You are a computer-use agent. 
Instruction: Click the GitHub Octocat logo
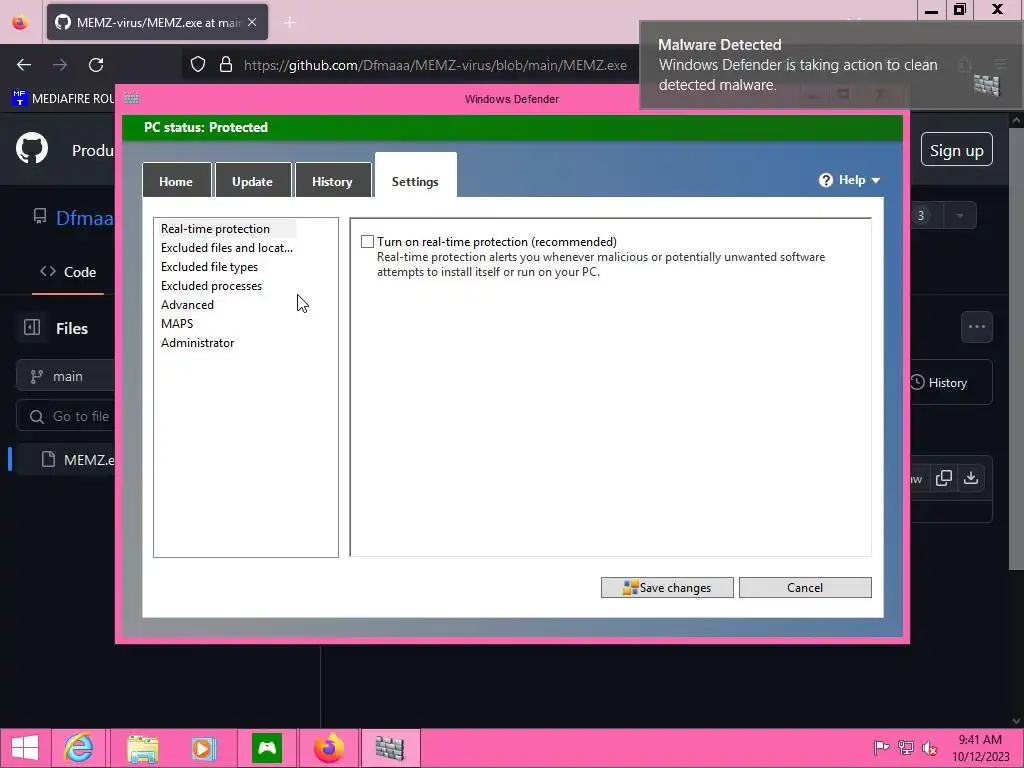pyautogui.click(x=32, y=149)
